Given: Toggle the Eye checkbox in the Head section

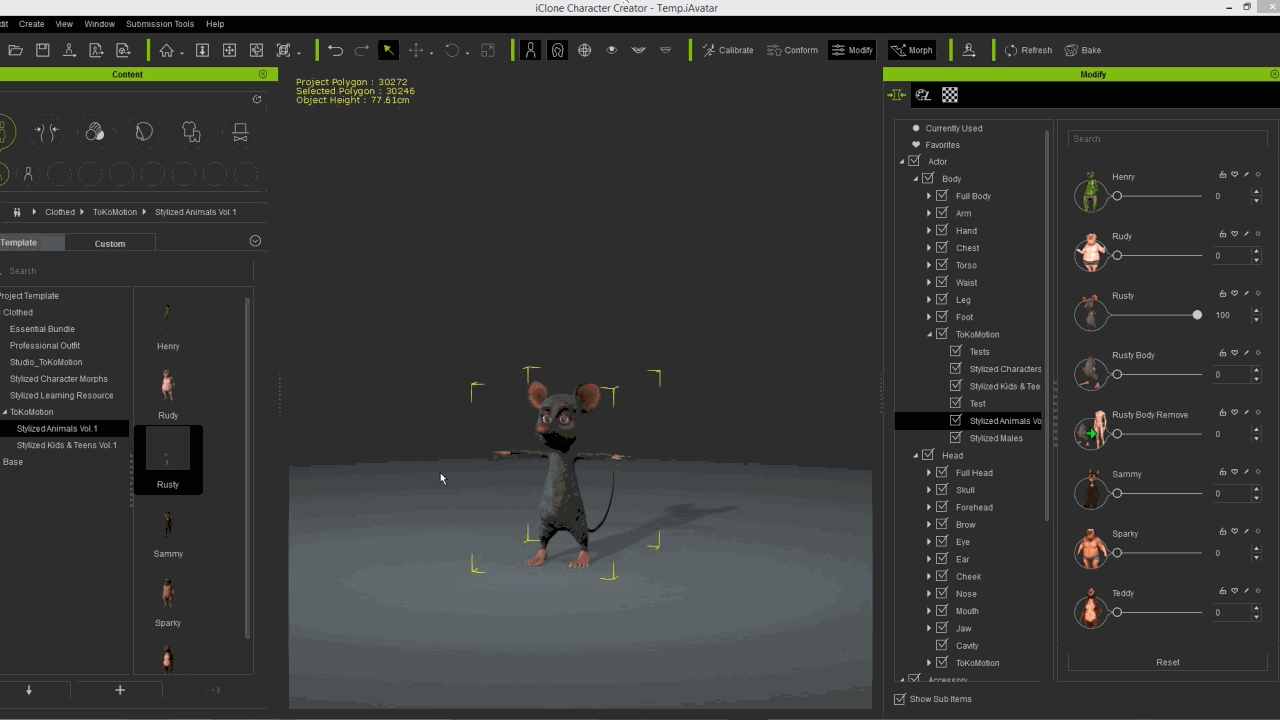Looking at the screenshot, I should pos(942,542).
